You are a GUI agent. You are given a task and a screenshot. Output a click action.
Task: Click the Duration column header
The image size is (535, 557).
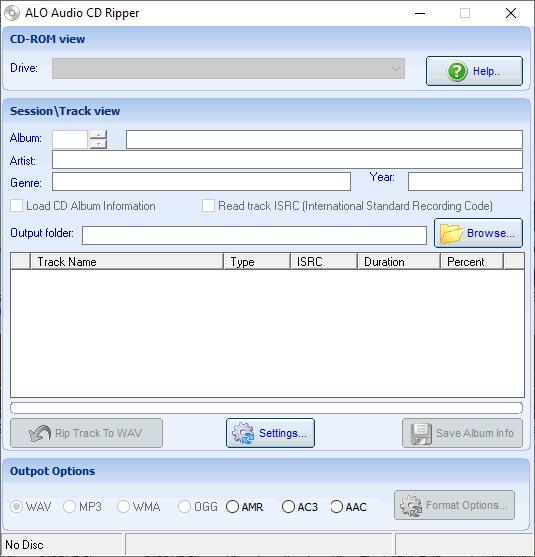(x=399, y=262)
